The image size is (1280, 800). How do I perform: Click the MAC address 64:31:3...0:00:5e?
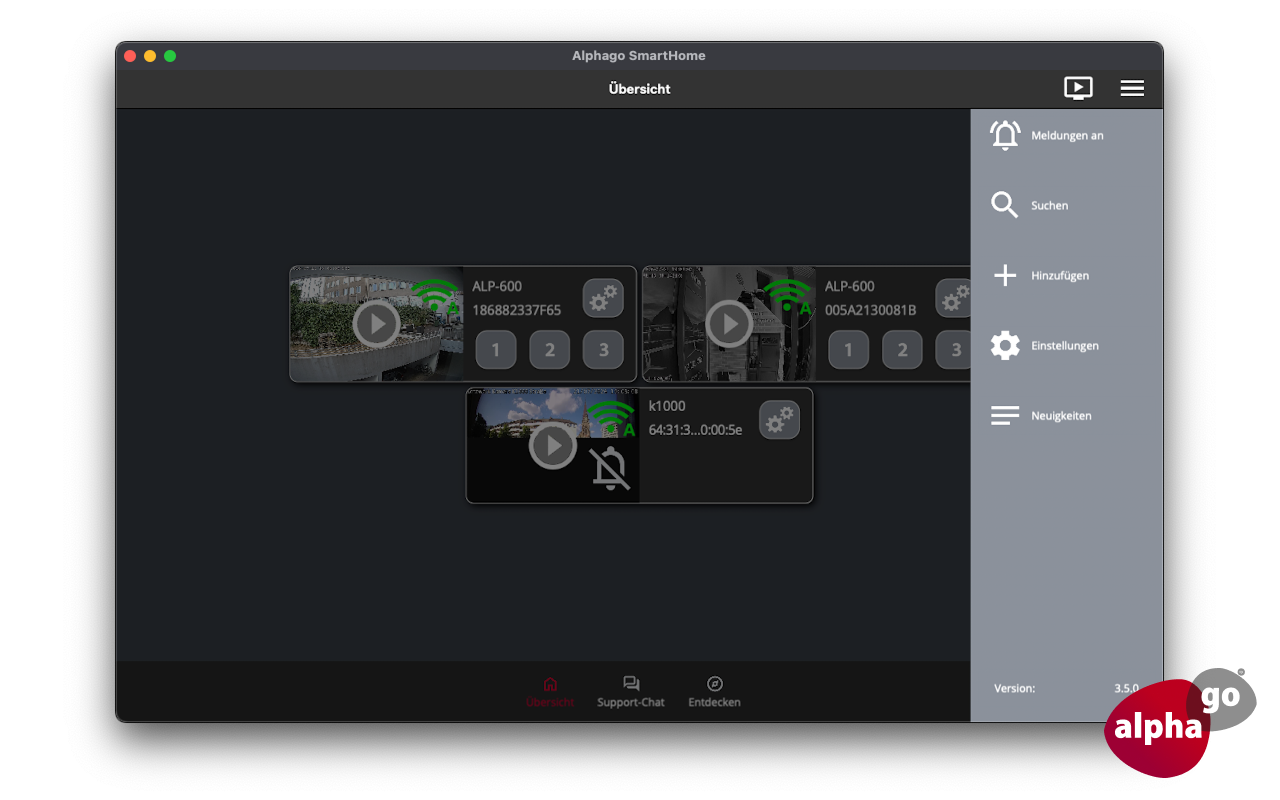695,430
